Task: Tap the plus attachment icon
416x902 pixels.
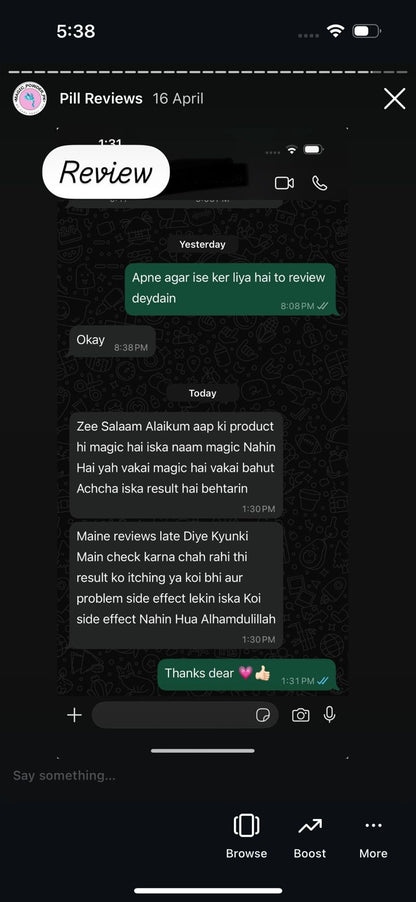Action: pyautogui.click(x=74, y=715)
